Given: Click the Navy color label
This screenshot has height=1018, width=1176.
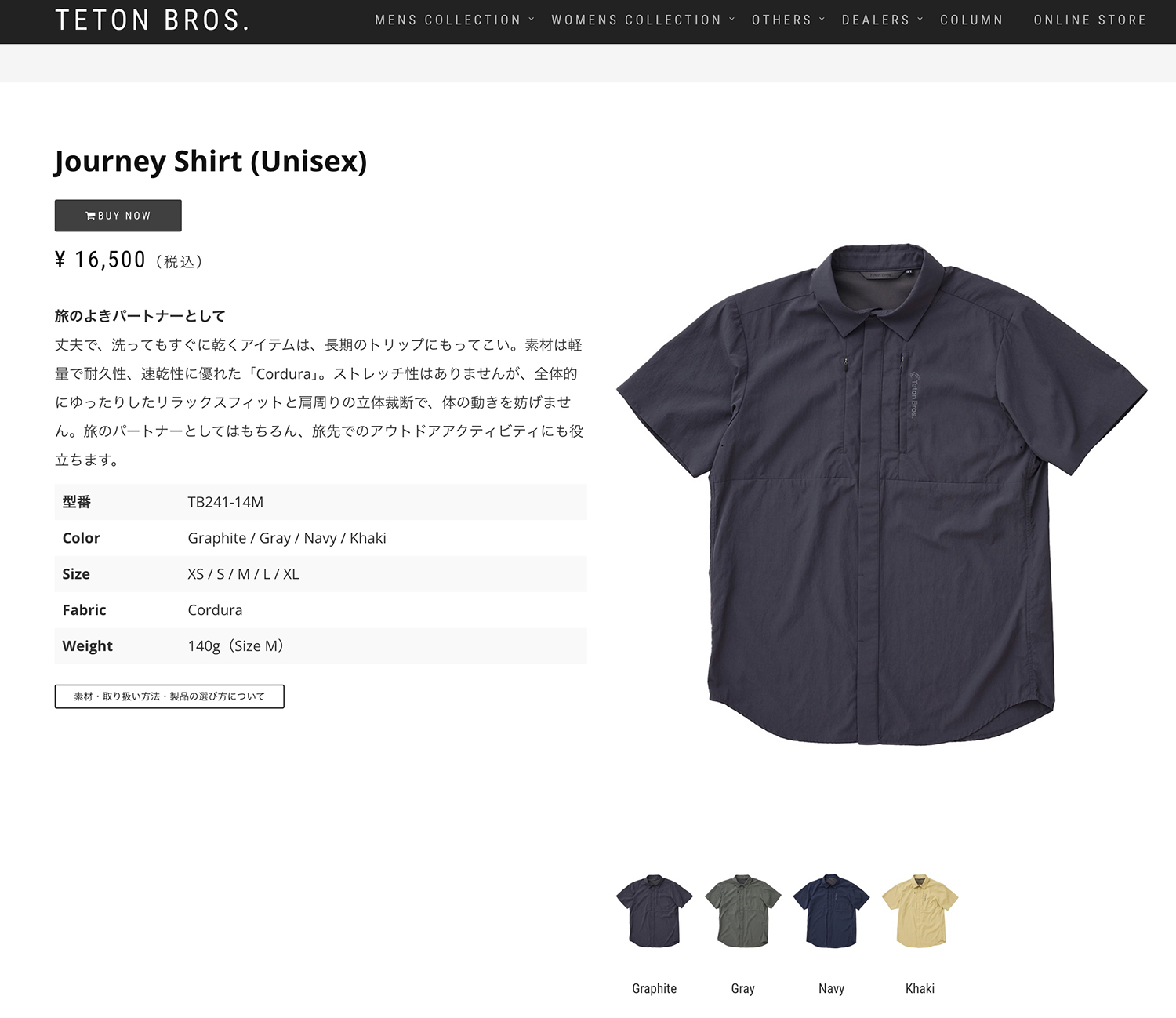Looking at the screenshot, I should pos(831,988).
